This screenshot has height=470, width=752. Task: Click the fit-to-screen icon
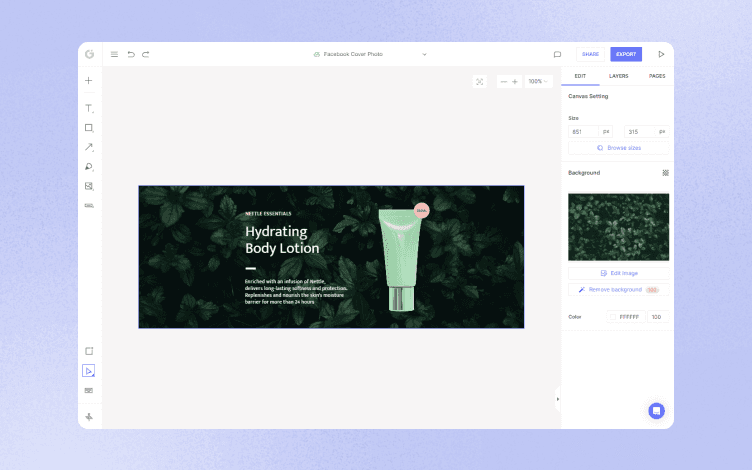pos(480,82)
